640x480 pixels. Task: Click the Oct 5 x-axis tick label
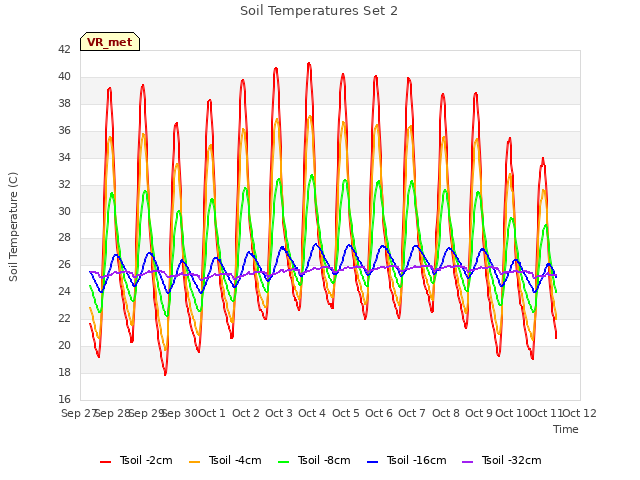pyautogui.click(x=346, y=413)
